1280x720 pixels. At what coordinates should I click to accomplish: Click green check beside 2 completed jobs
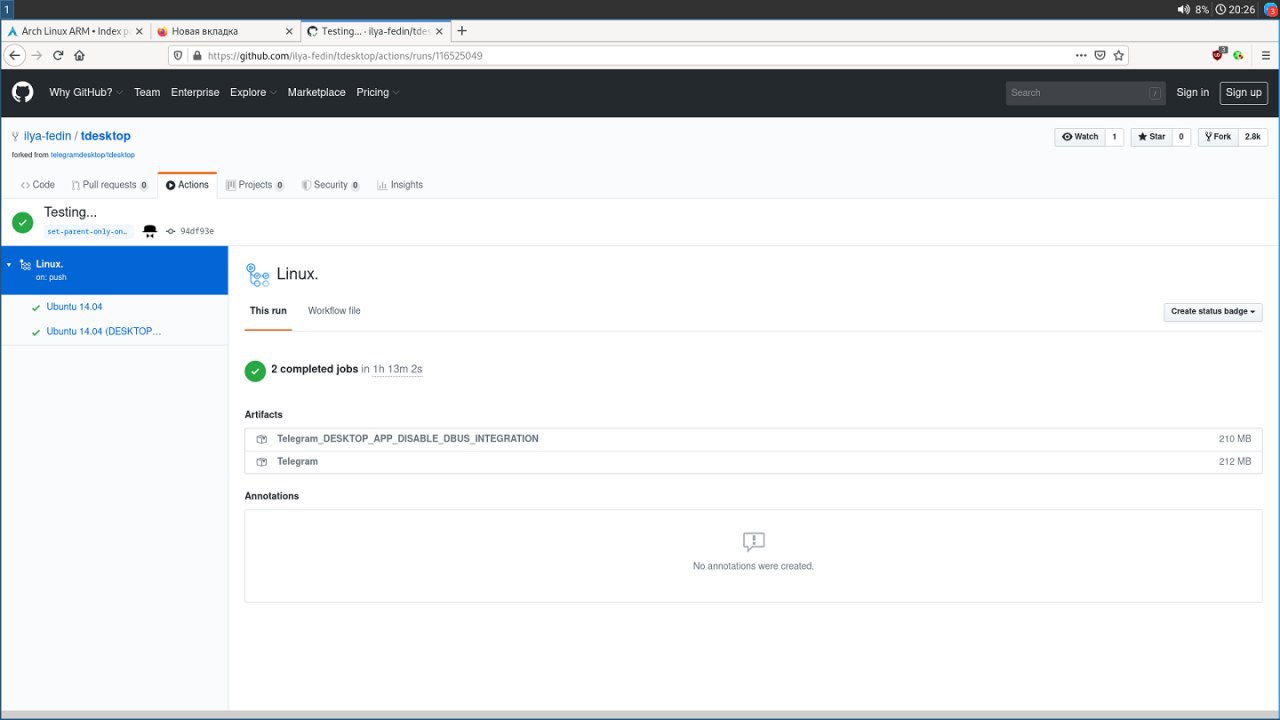(x=255, y=370)
